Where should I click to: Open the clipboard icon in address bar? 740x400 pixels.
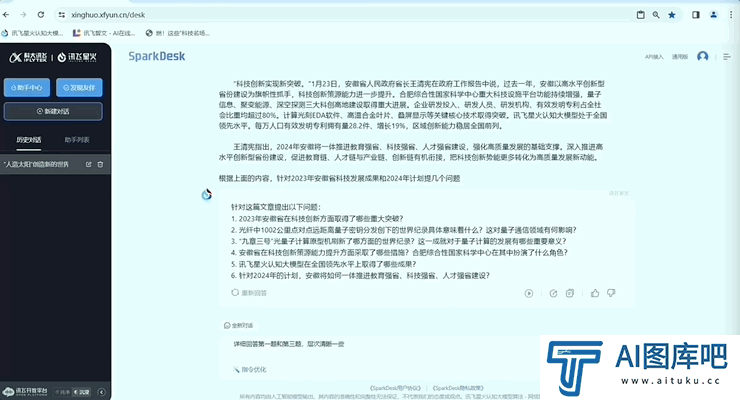click(x=640, y=15)
